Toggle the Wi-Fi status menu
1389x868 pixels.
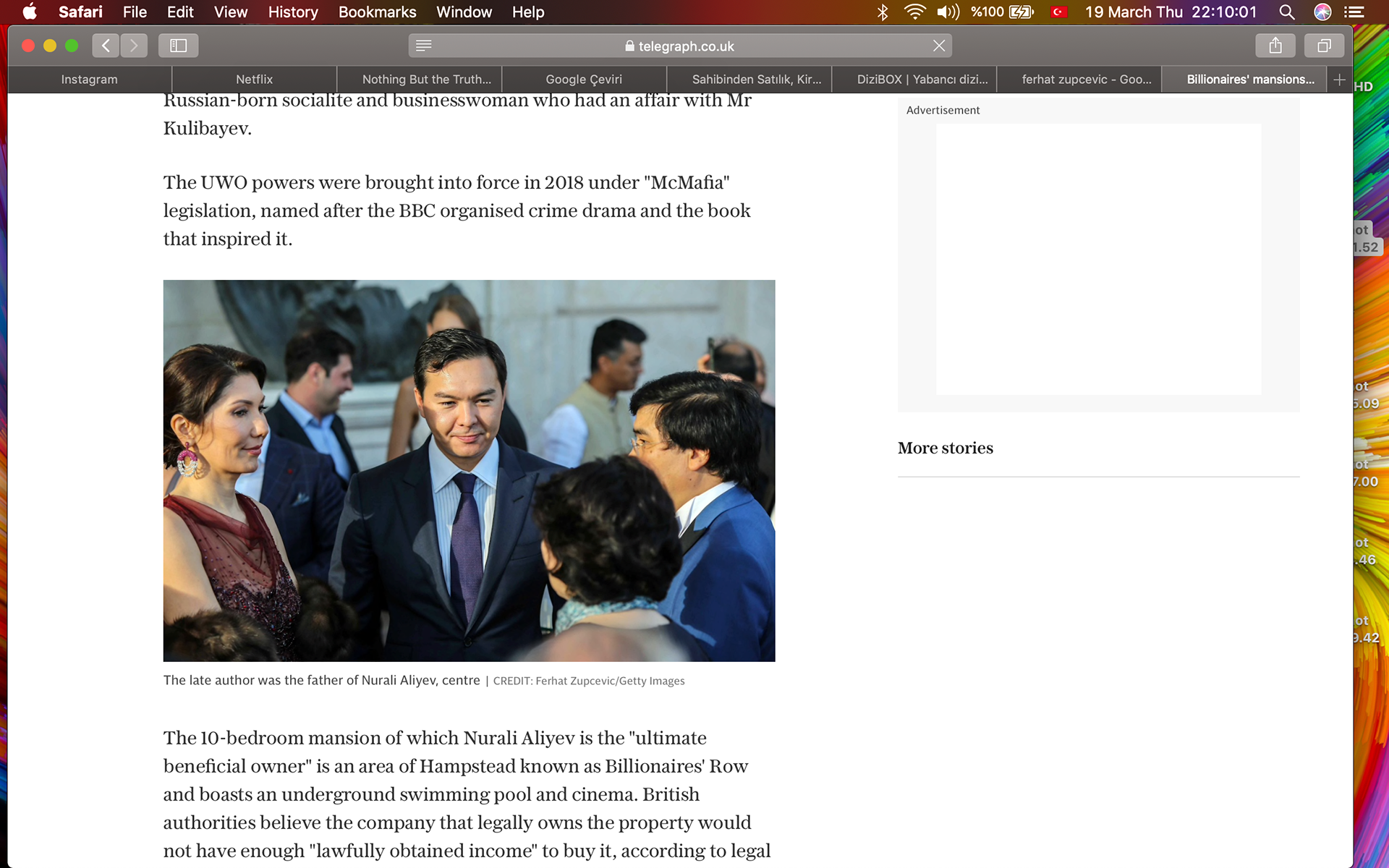click(914, 12)
